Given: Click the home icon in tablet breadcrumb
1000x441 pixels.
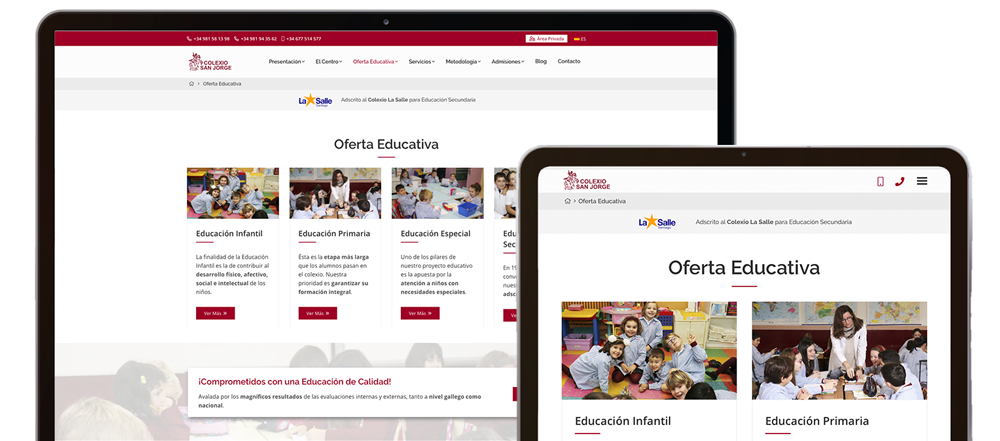Looking at the screenshot, I should click(568, 201).
